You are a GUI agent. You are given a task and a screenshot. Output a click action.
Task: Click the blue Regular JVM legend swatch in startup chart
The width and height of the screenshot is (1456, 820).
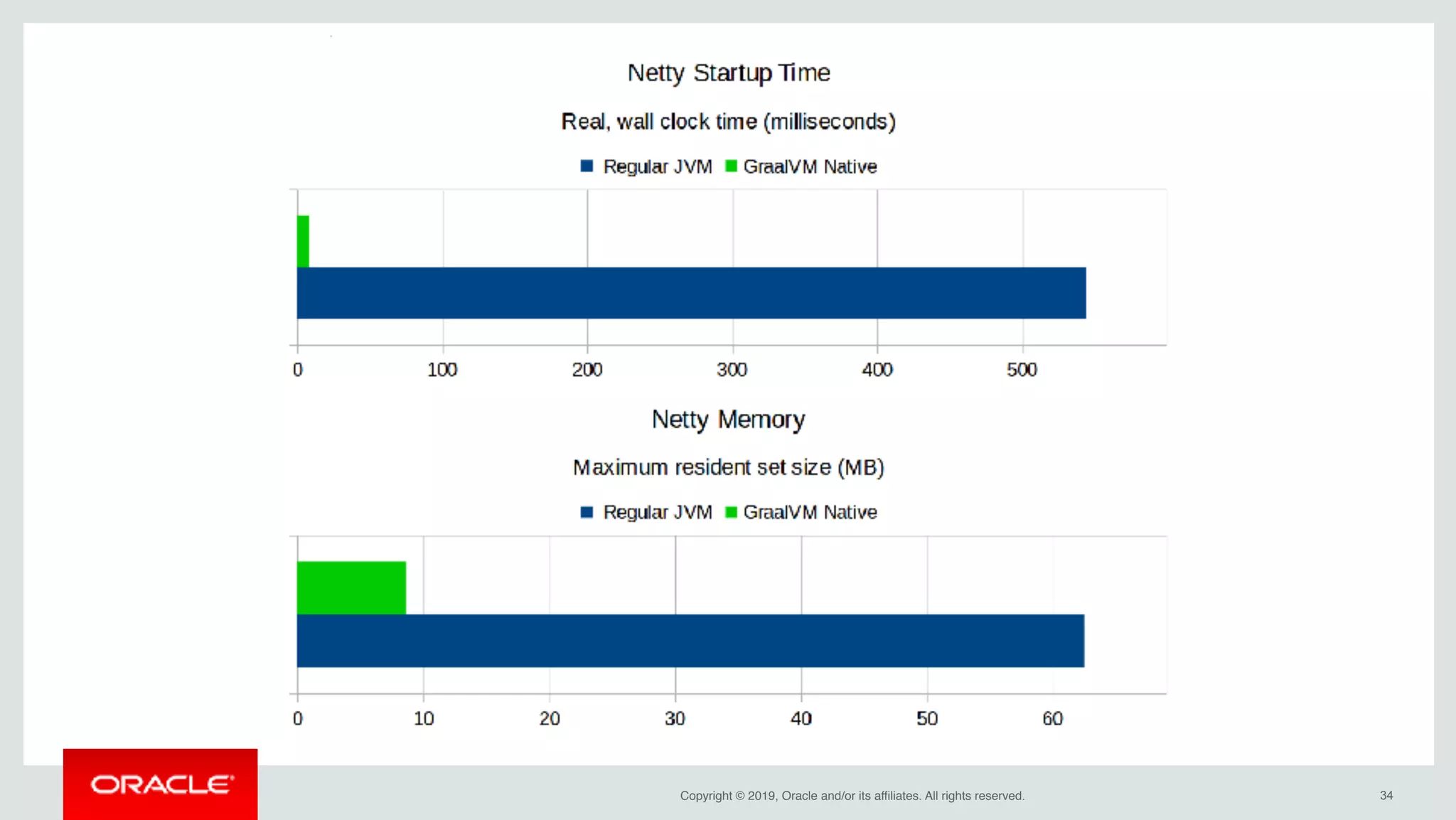click(587, 166)
